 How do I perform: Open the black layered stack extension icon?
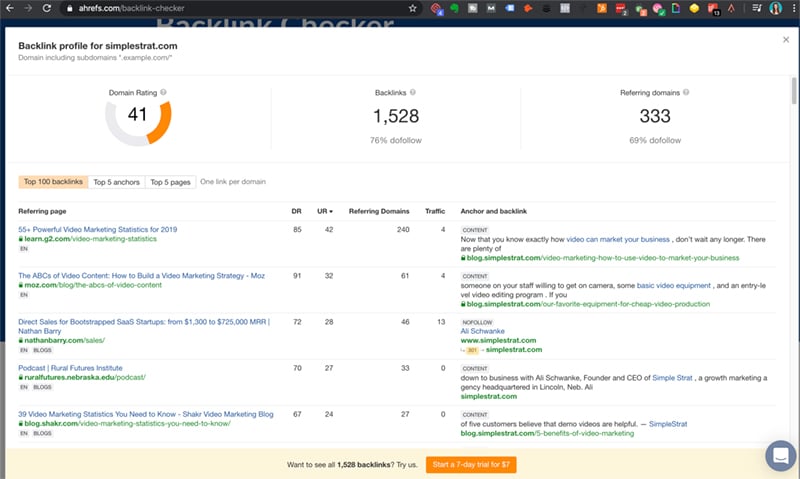546,8
